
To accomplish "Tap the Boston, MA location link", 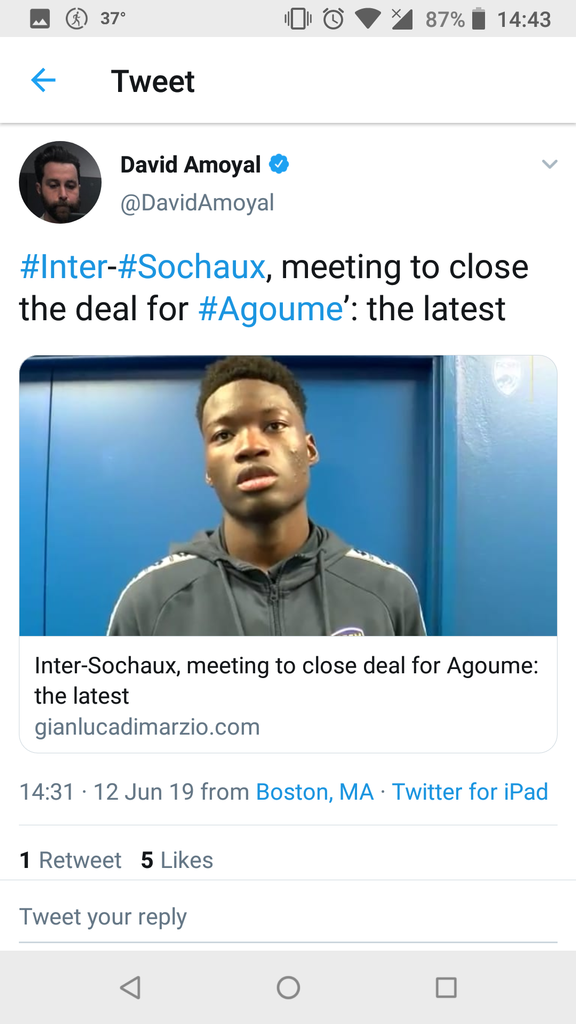I will tap(315, 792).
